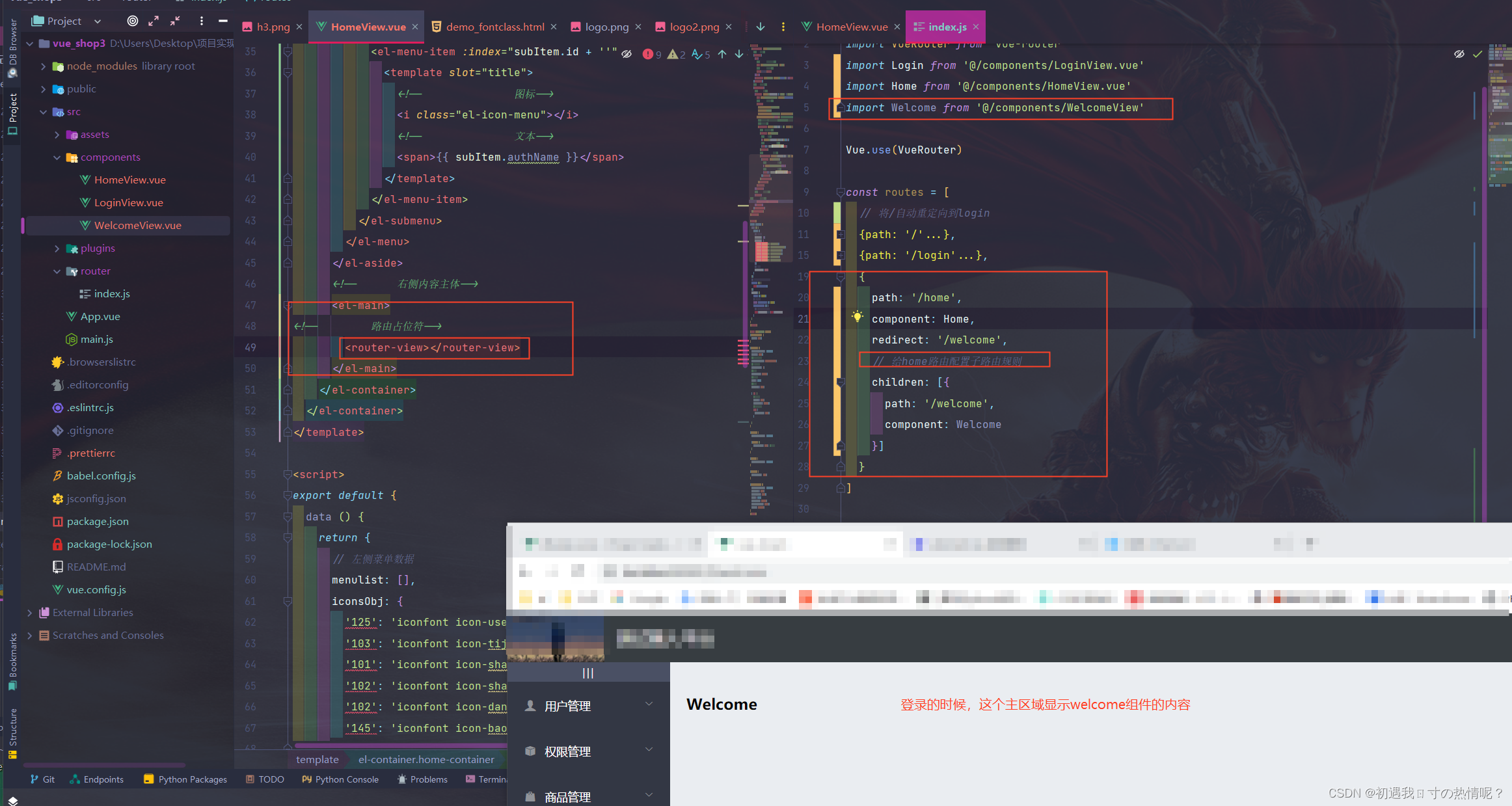This screenshot has height=806, width=1512.
Task: Click the template breadcrumb item
Action: click(317, 760)
